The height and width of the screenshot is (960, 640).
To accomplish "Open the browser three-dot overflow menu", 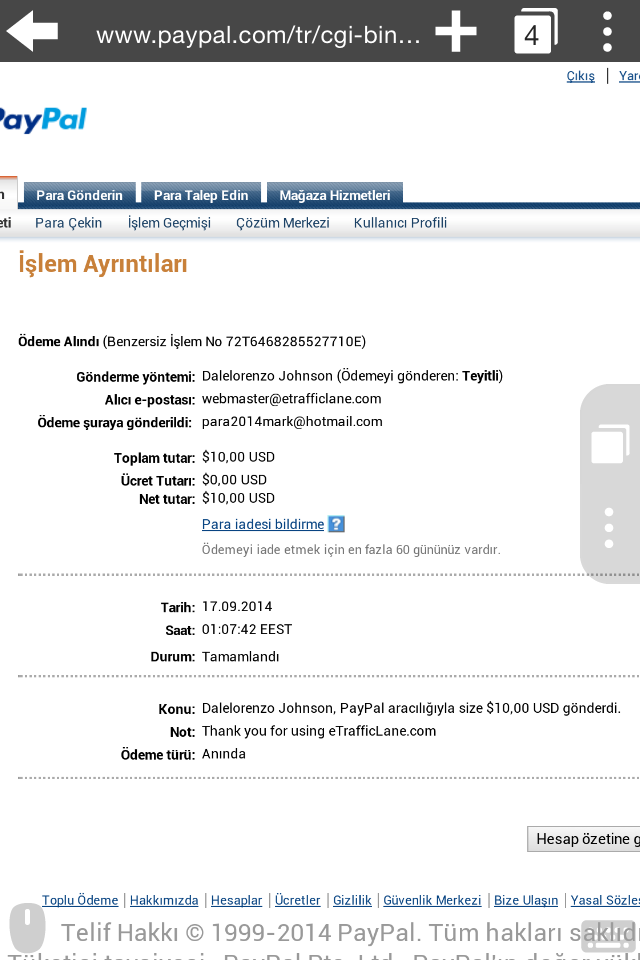I will (x=607, y=31).
